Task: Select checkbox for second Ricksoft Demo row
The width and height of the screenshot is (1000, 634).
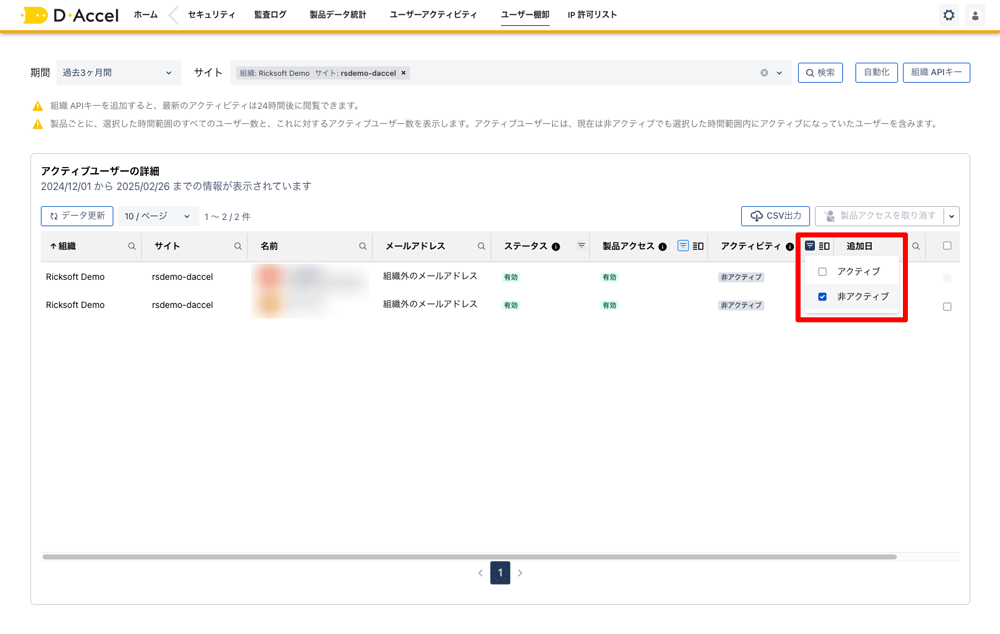Action: [947, 307]
